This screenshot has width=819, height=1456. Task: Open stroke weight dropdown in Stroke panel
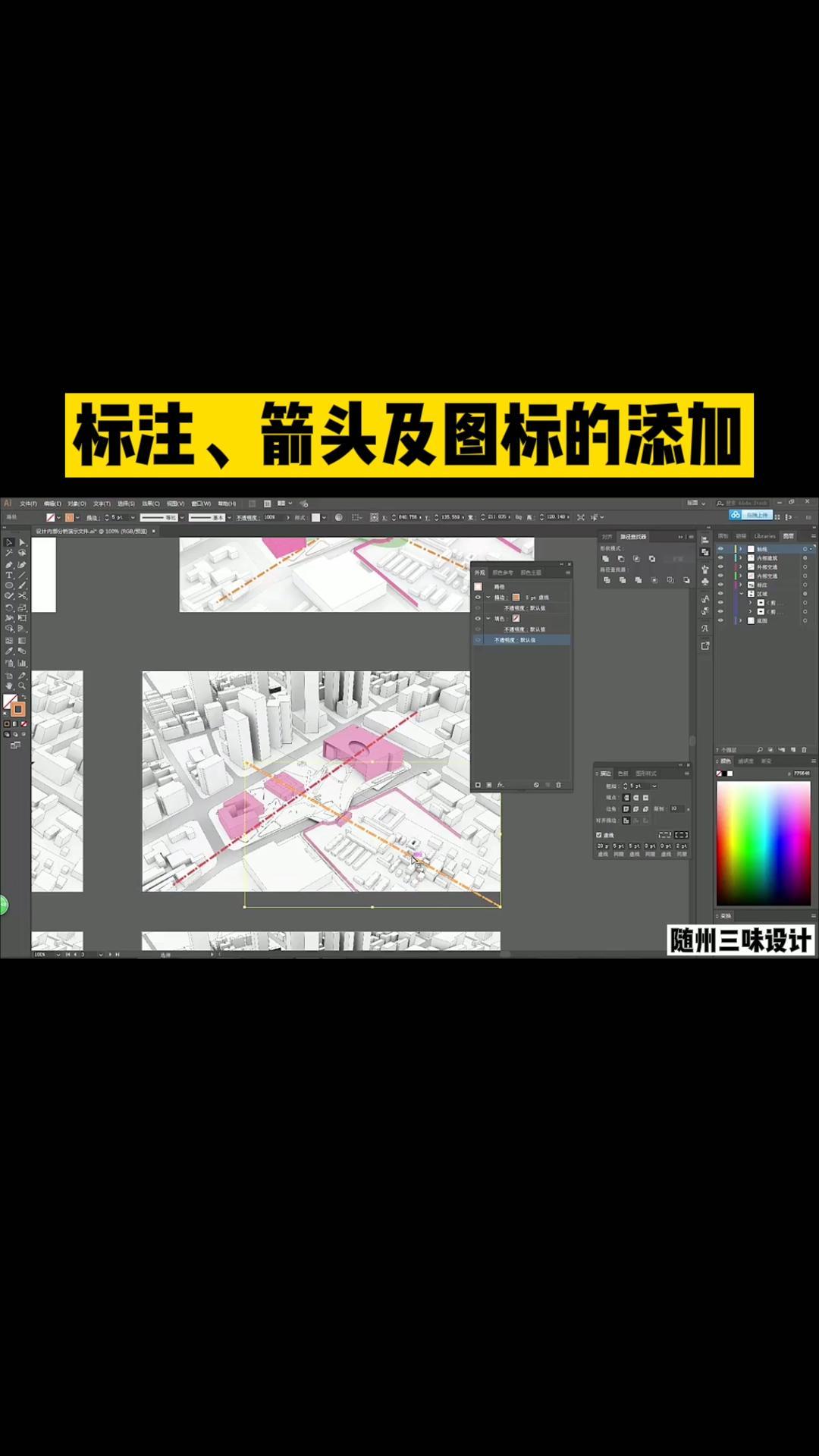[654, 786]
